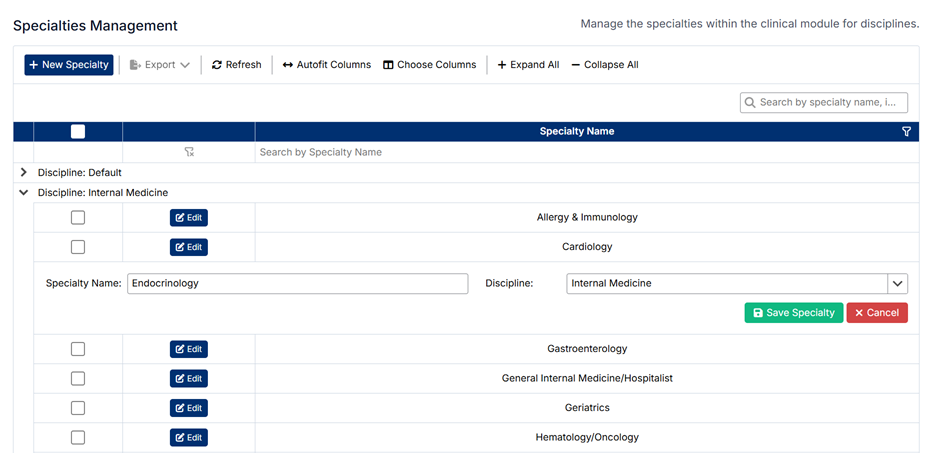Screen dimensions: 932x453
Task: Open the Choose Columns picker
Action: (429, 65)
